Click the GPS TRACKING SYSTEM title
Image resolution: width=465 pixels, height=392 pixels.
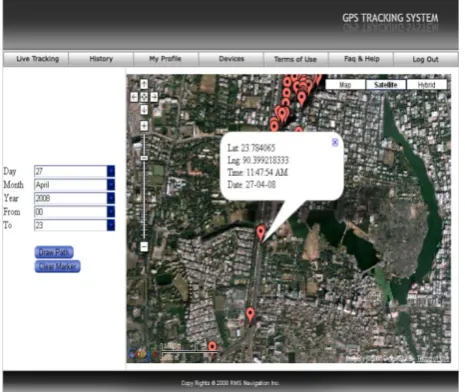tap(390, 18)
